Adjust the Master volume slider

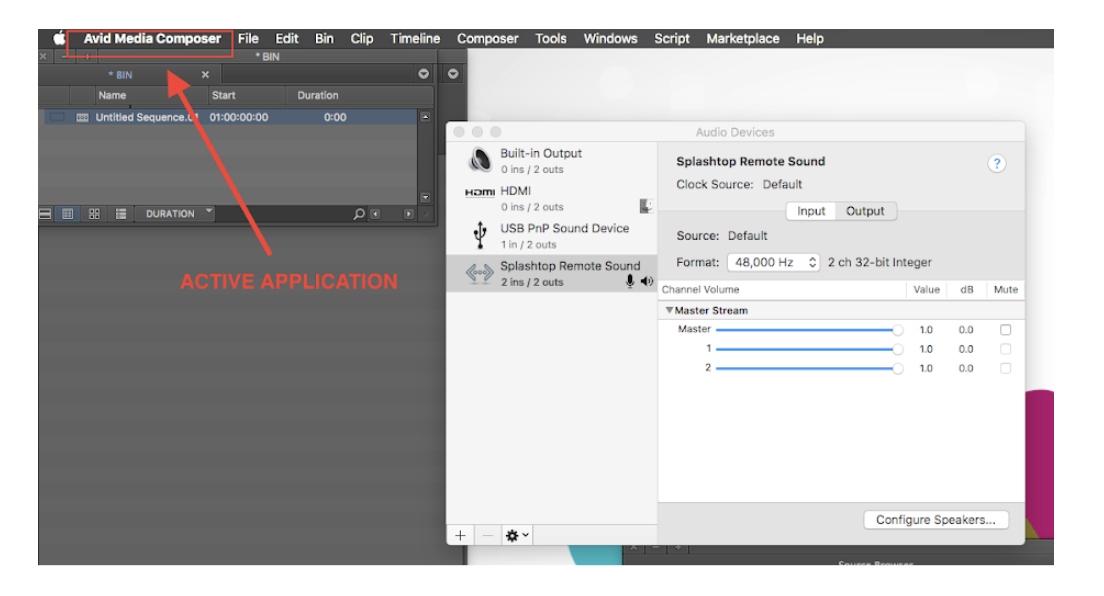pyautogui.click(x=808, y=330)
